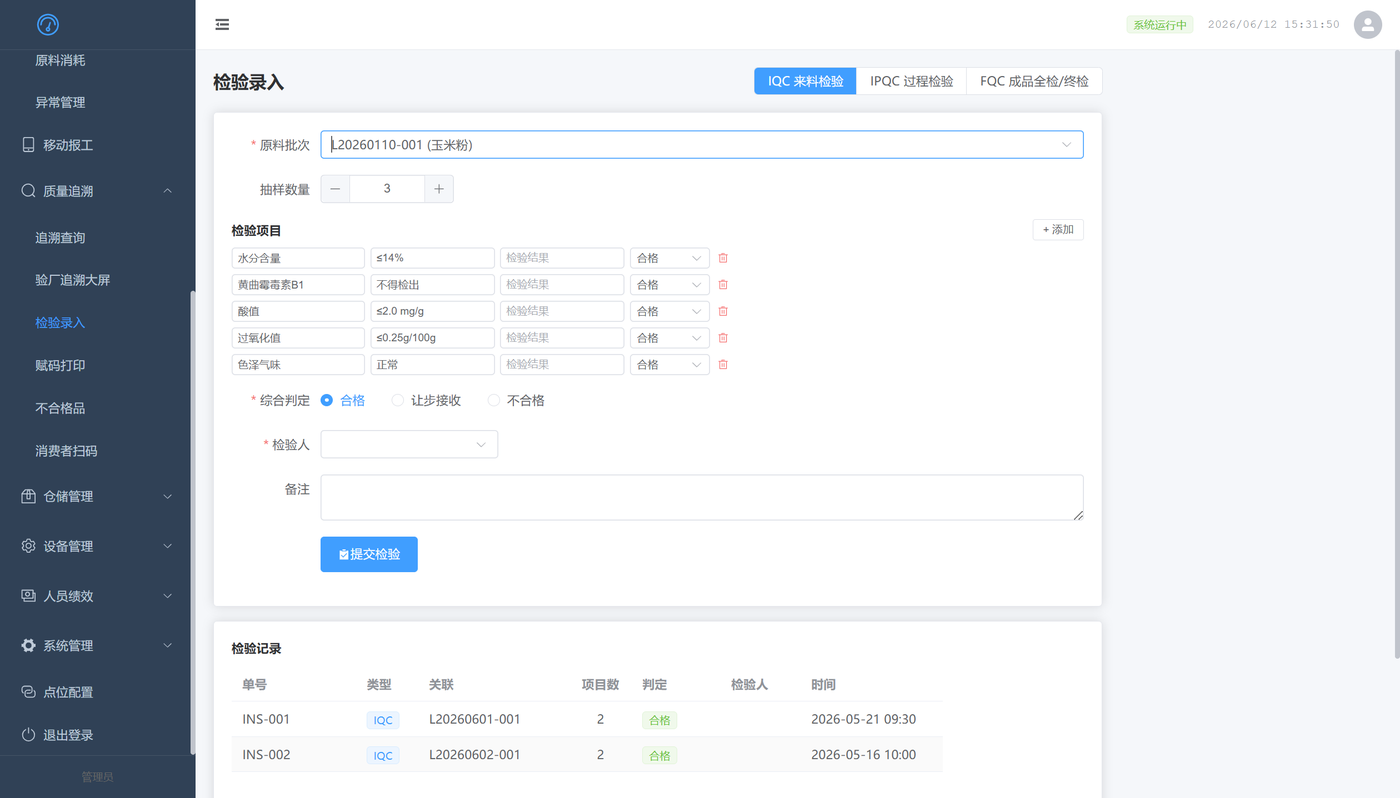Open 酸值 row result dropdown

[670, 311]
